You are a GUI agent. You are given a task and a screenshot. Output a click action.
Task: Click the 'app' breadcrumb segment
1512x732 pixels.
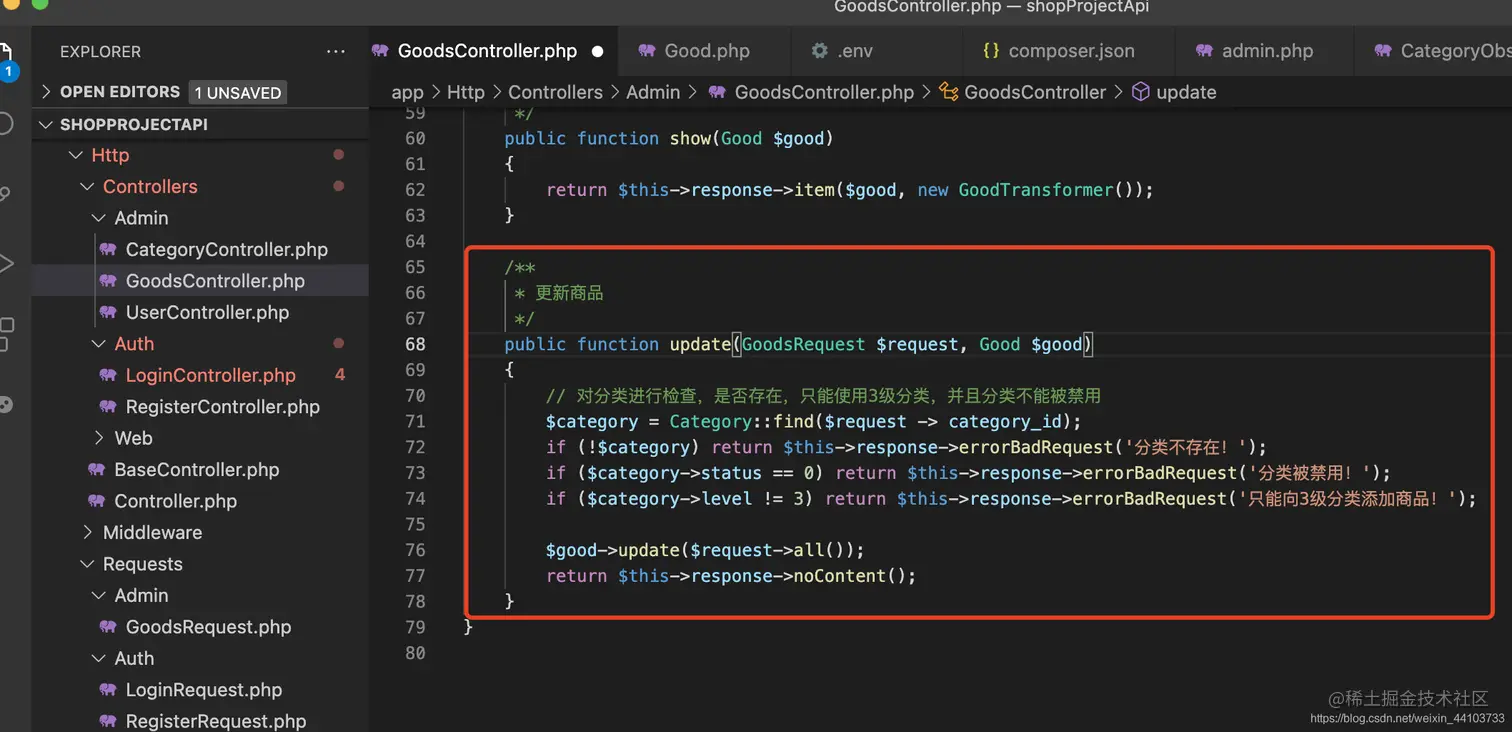(408, 92)
